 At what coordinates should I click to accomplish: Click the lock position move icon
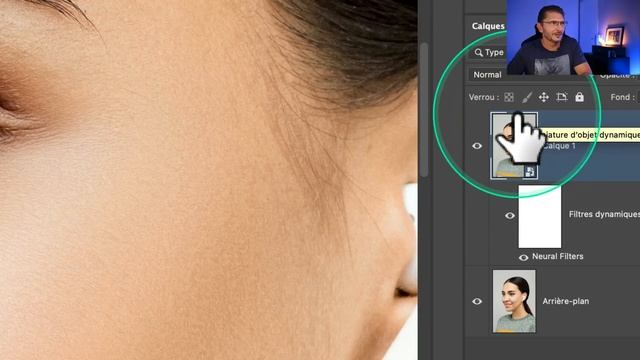[544, 97]
